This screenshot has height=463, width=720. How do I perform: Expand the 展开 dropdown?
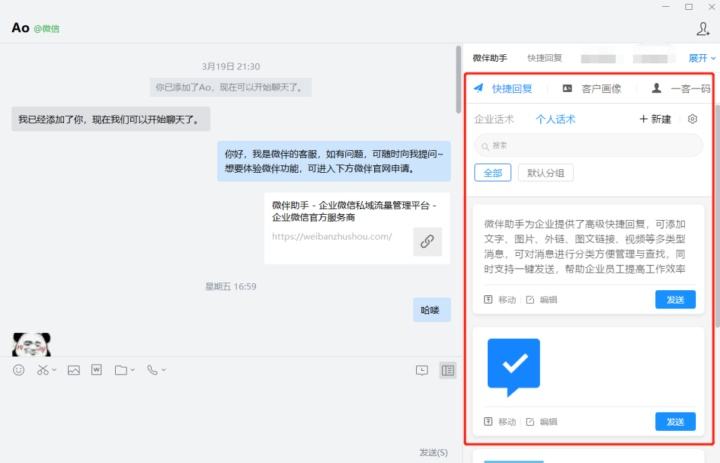point(702,58)
